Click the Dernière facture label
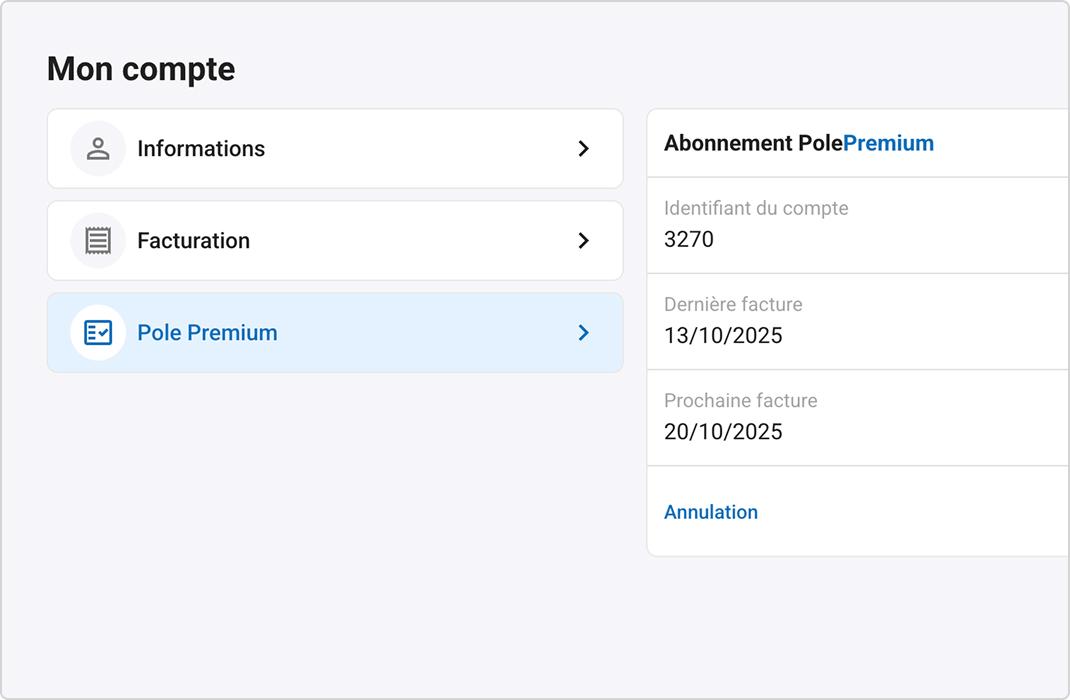 733,304
